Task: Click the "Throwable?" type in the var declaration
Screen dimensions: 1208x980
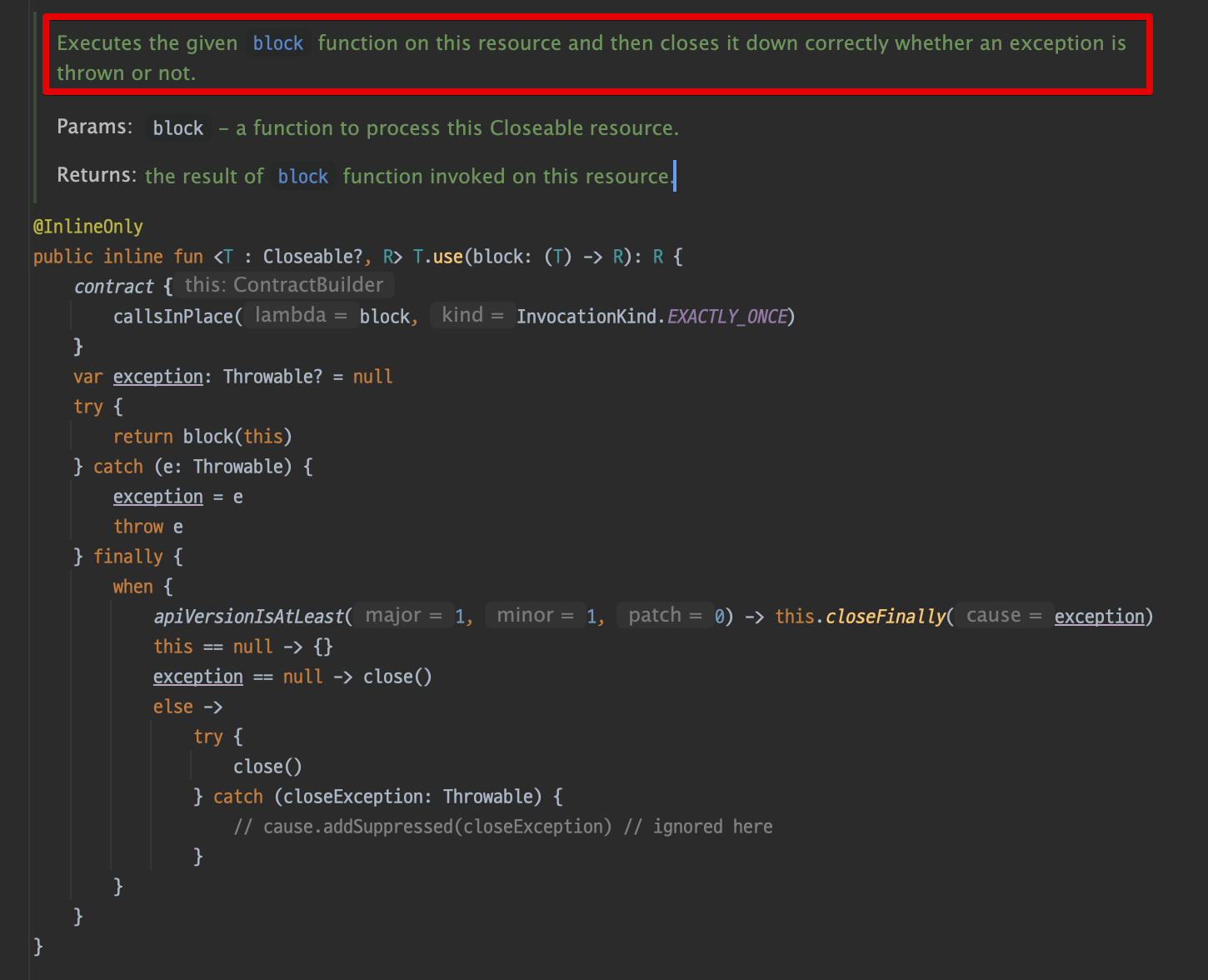Action: click(x=273, y=377)
